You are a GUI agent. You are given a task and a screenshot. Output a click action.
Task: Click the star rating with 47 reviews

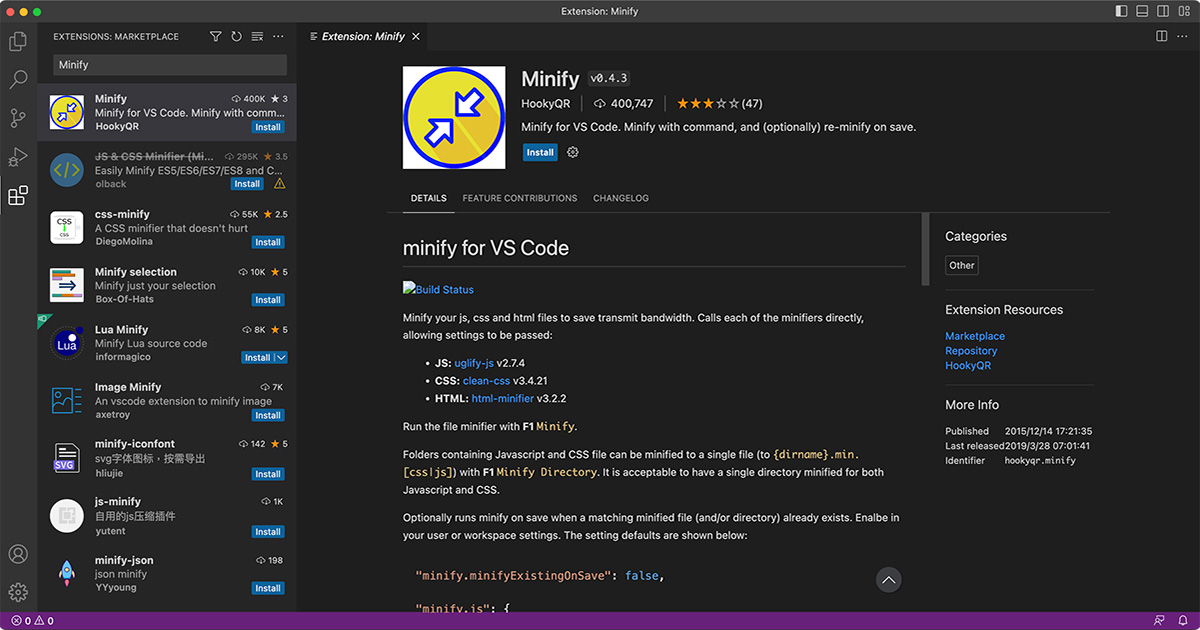[719, 103]
